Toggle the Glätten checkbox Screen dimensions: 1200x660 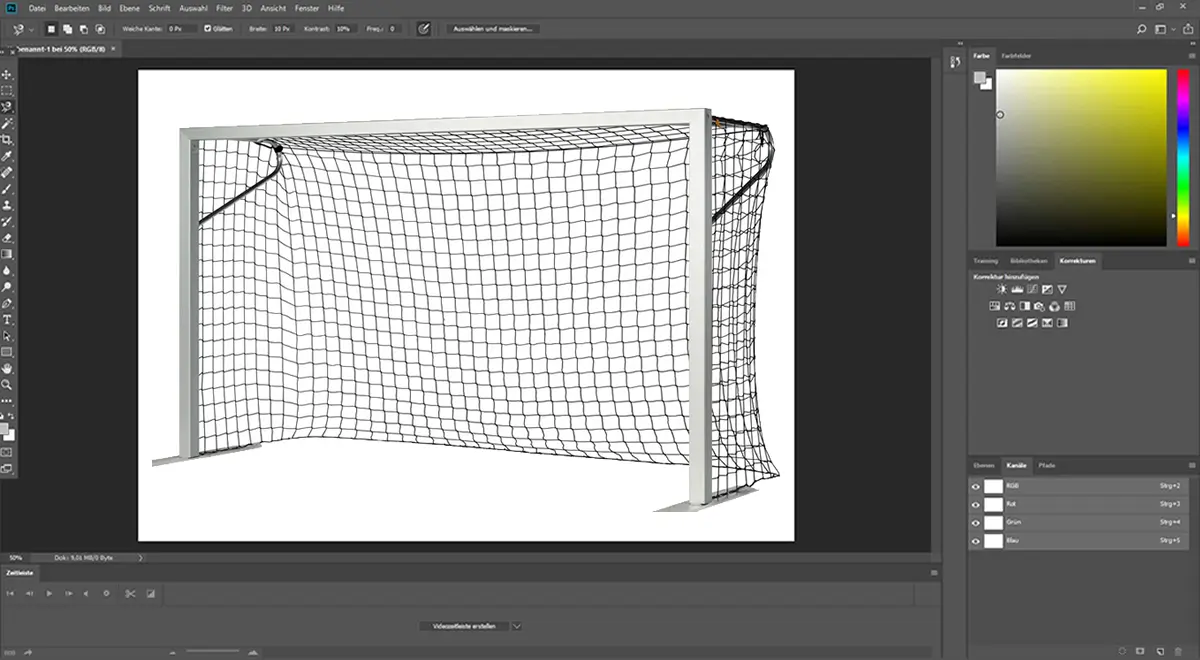coord(207,29)
